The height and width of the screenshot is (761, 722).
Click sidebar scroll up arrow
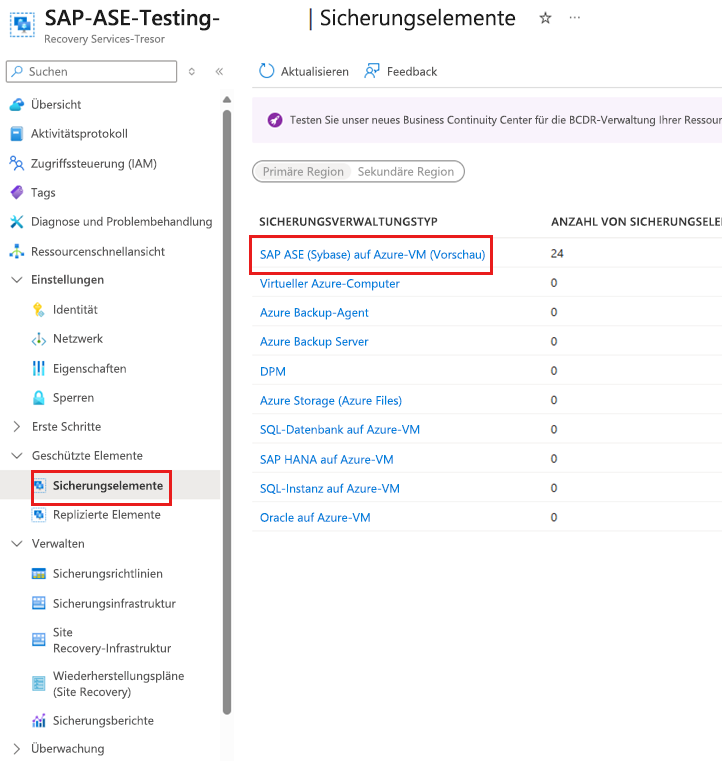coord(227,100)
